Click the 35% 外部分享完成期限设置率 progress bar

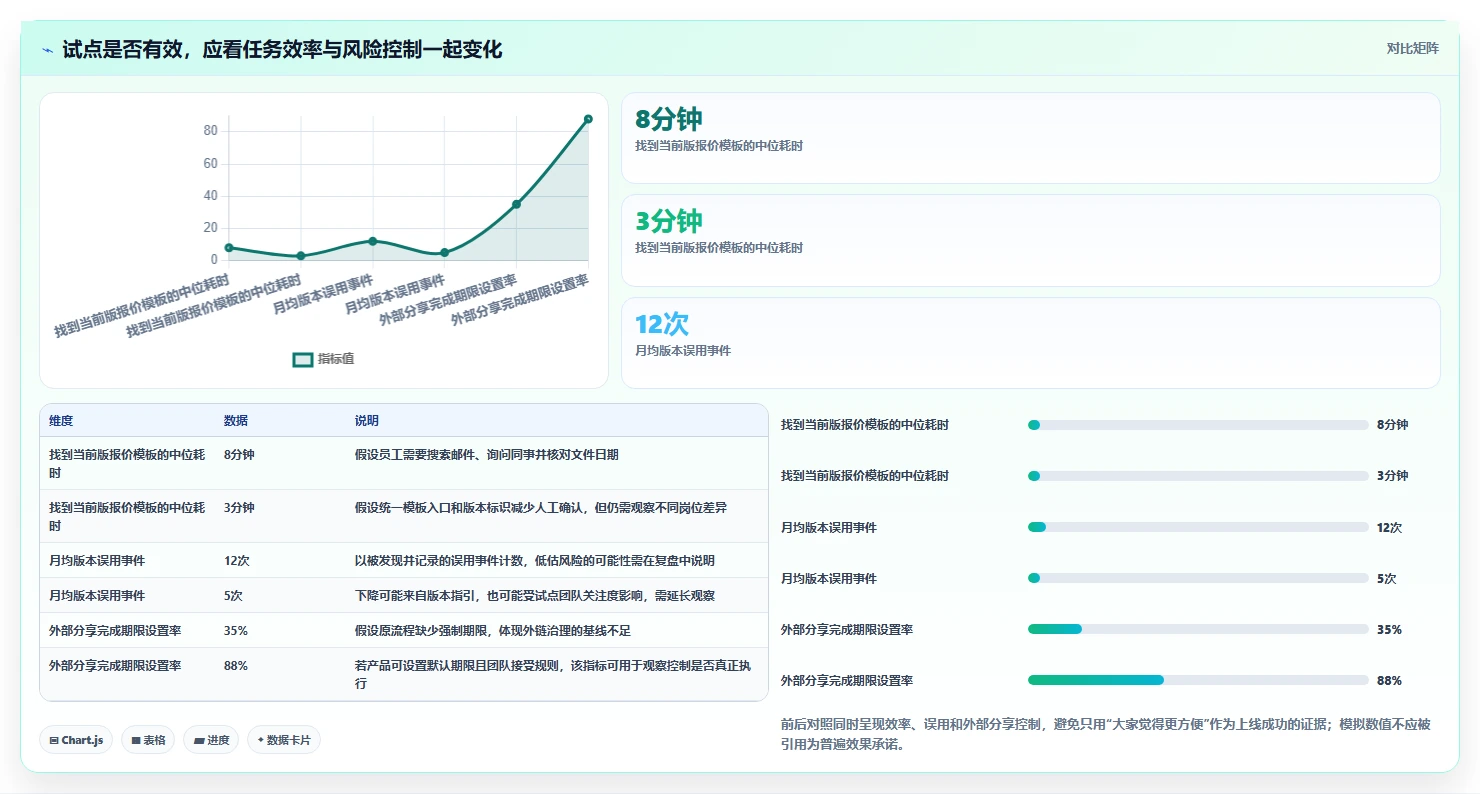click(x=1198, y=629)
